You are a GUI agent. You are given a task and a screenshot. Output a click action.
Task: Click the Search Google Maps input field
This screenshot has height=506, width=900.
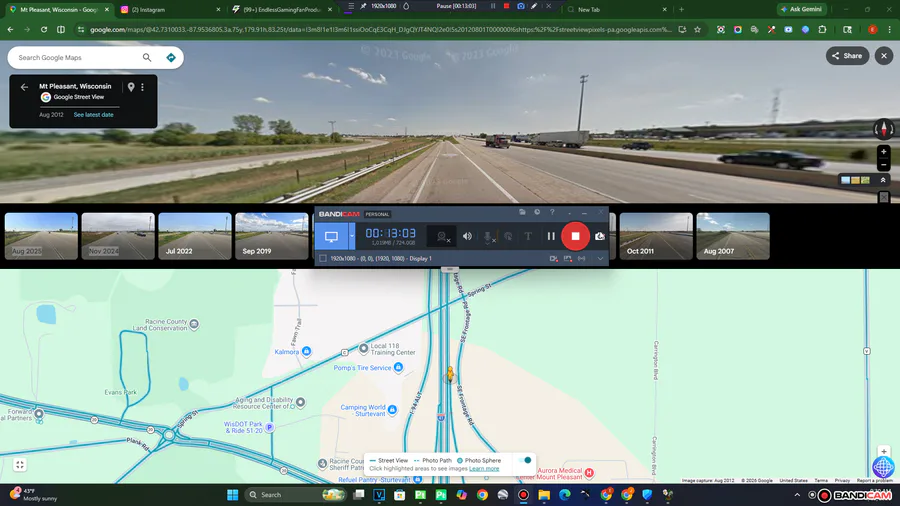[77, 57]
